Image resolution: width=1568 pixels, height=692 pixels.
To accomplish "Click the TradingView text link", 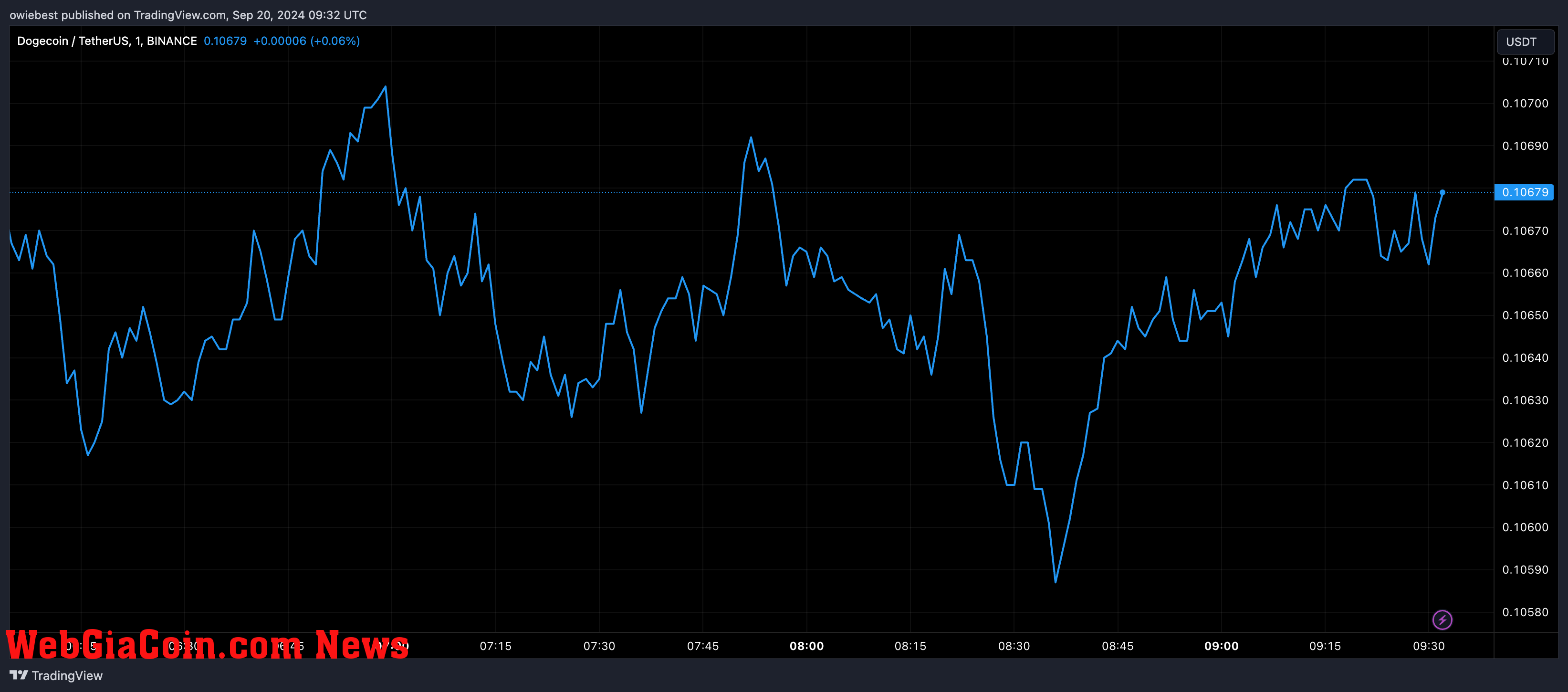I will tap(67, 676).
